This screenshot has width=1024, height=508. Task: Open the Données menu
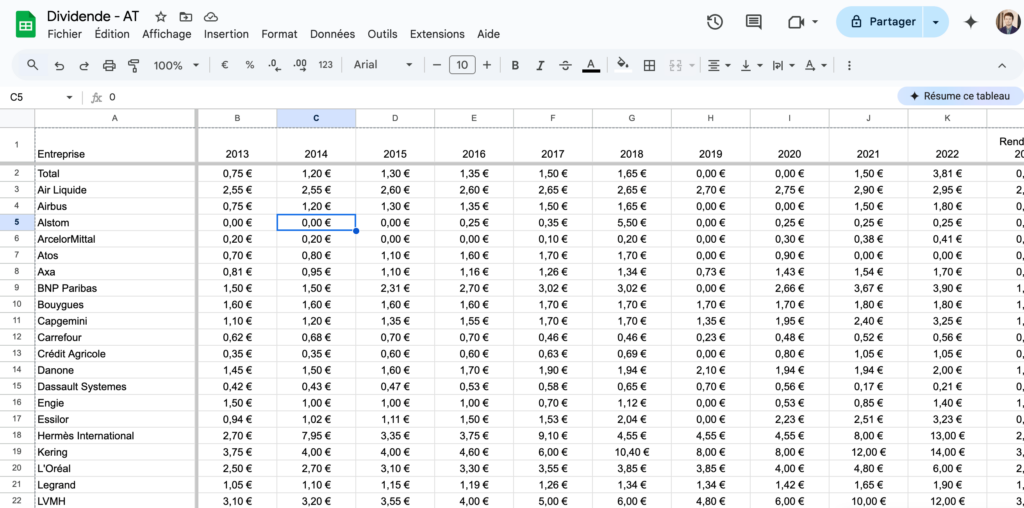332,34
